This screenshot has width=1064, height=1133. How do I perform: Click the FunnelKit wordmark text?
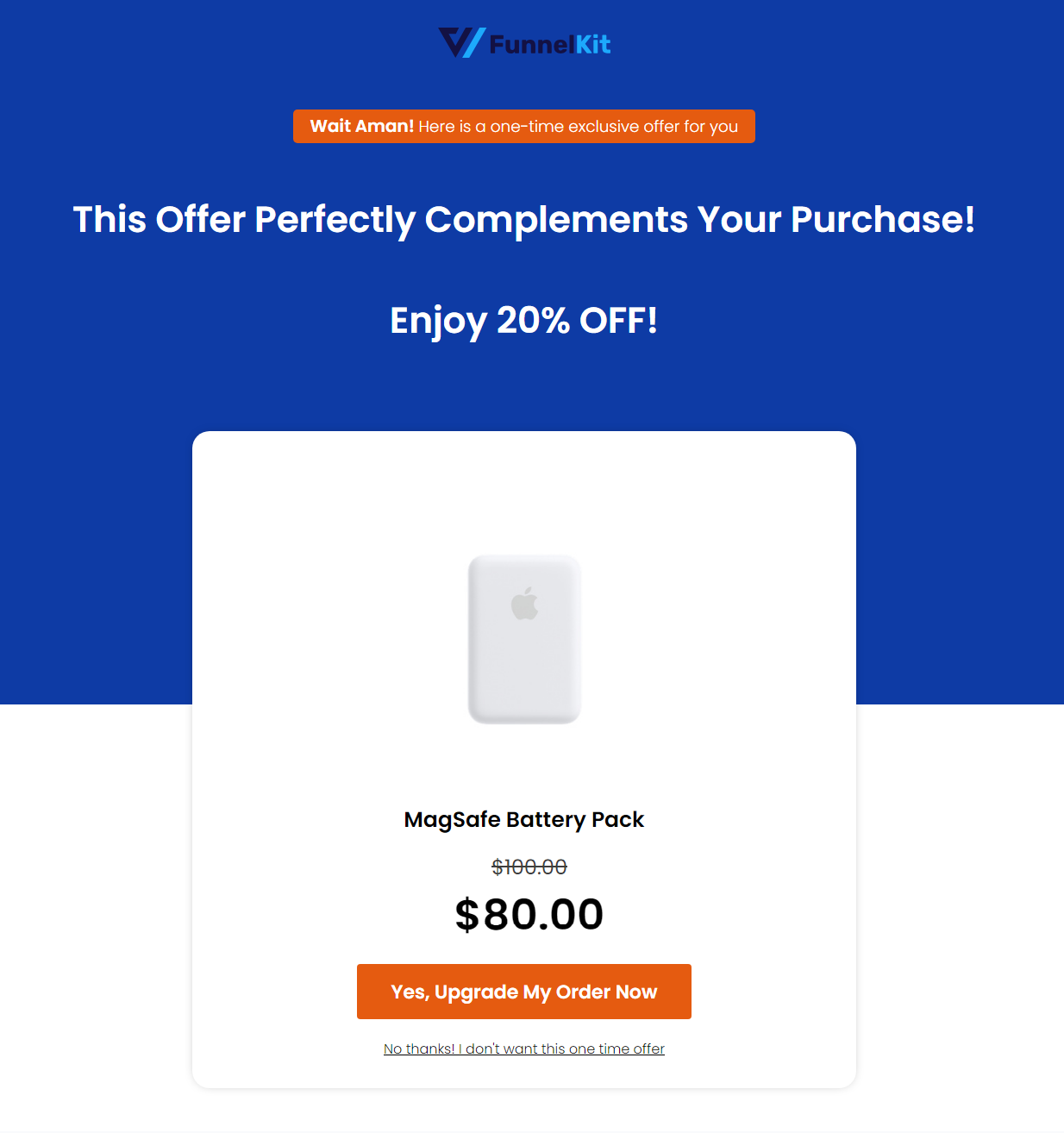[x=549, y=44]
